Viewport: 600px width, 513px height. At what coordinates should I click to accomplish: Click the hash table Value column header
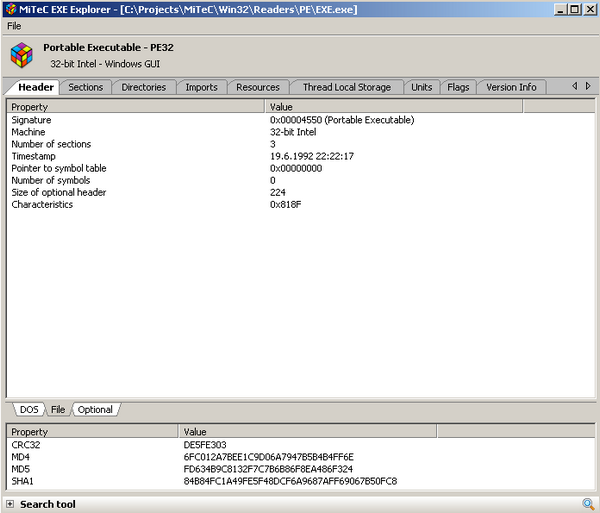308,432
